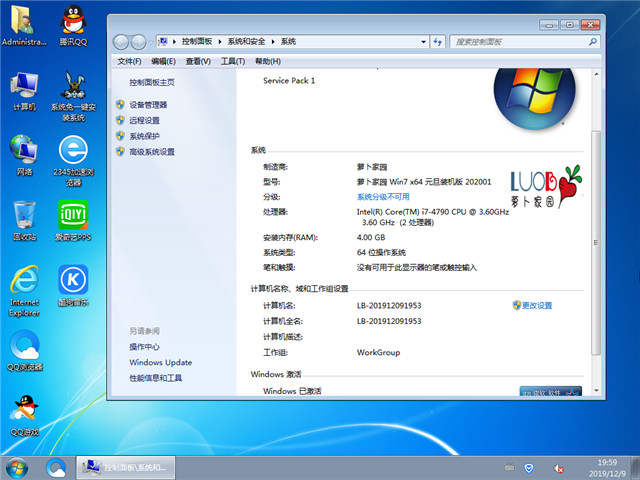Click the 系统和安全 breadcrumb
This screenshot has height=480, width=640.
click(246, 42)
